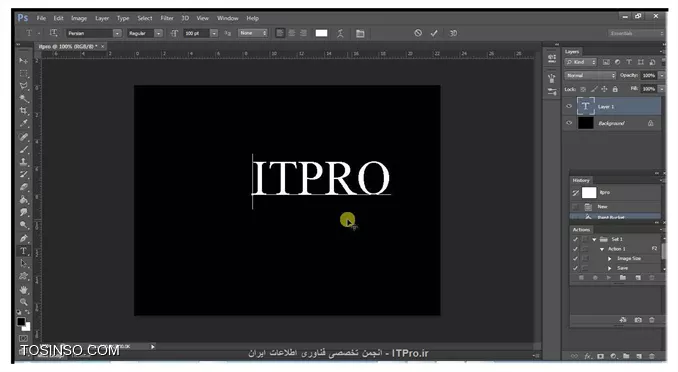Select the Move tool

tap(23, 61)
